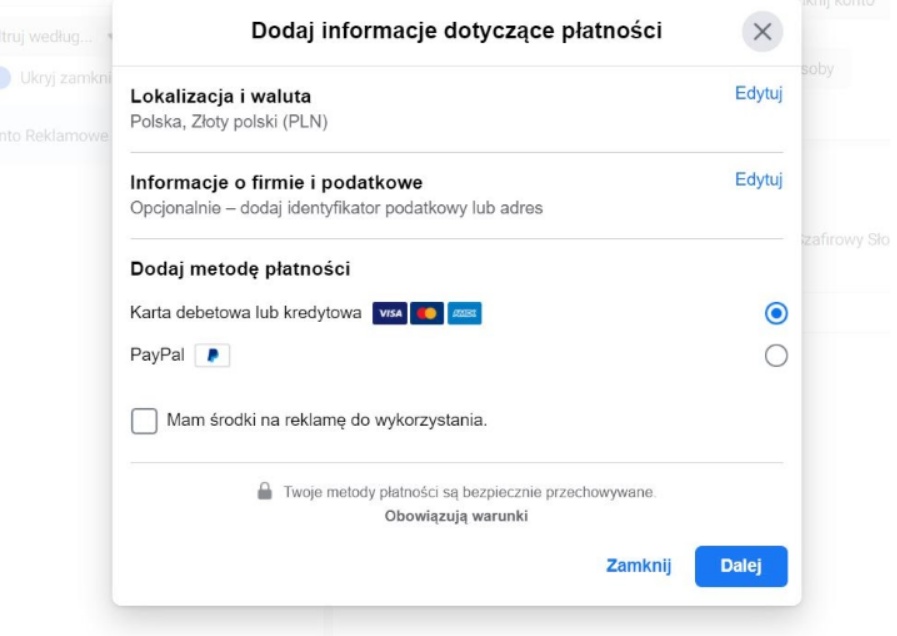Image resolution: width=897 pixels, height=636 pixels.
Task: Click Polska, Złoty polski (PLN) text
Action: click(x=229, y=121)
